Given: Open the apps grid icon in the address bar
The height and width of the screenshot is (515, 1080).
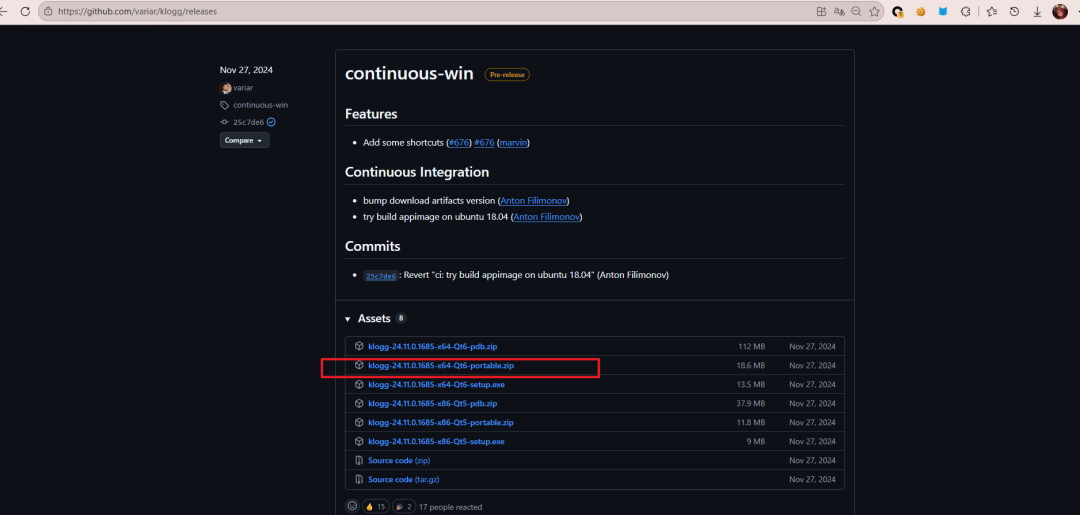Looking at the screenshot, I should 821,11.
